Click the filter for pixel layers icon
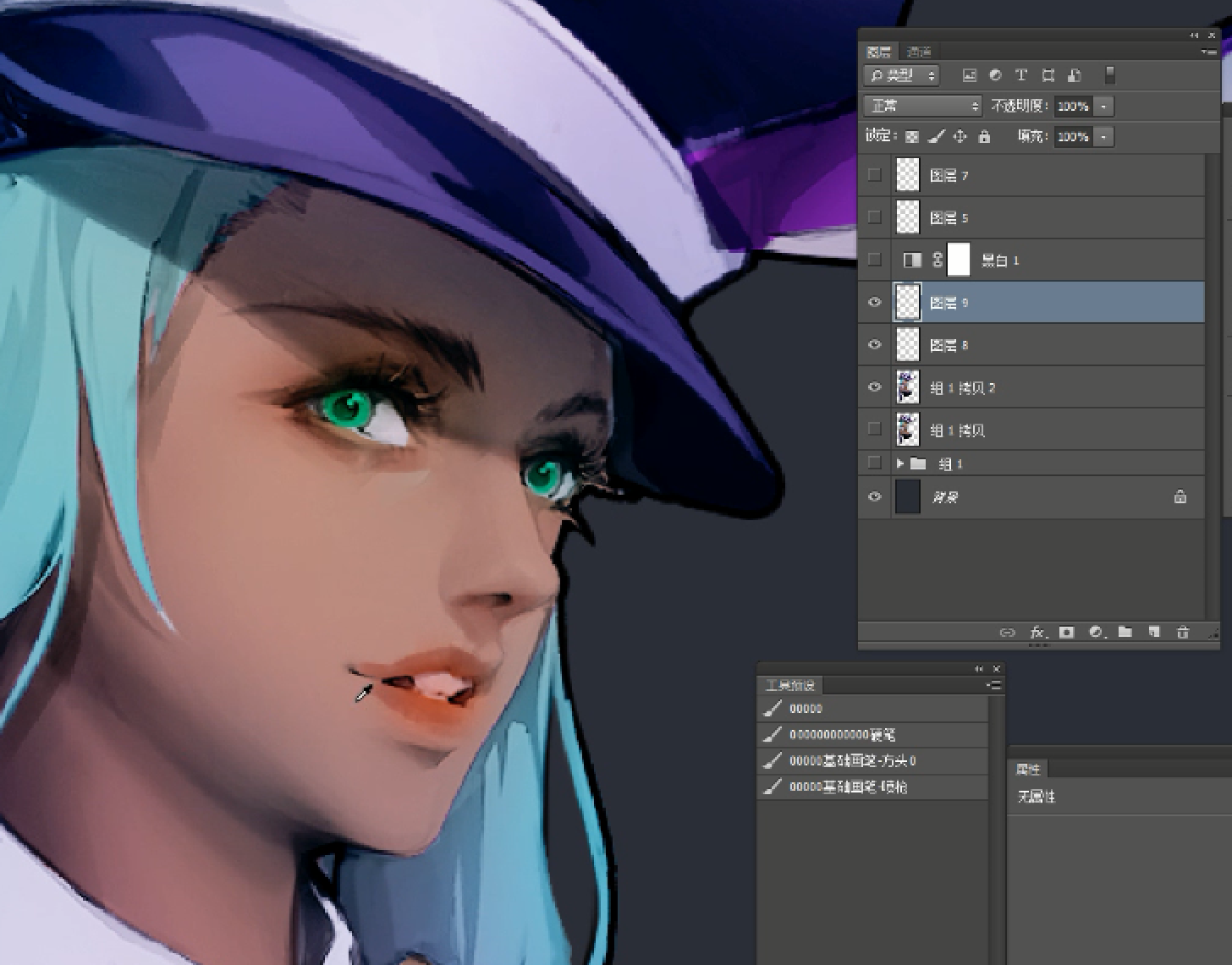 click(x=970, y=75)
